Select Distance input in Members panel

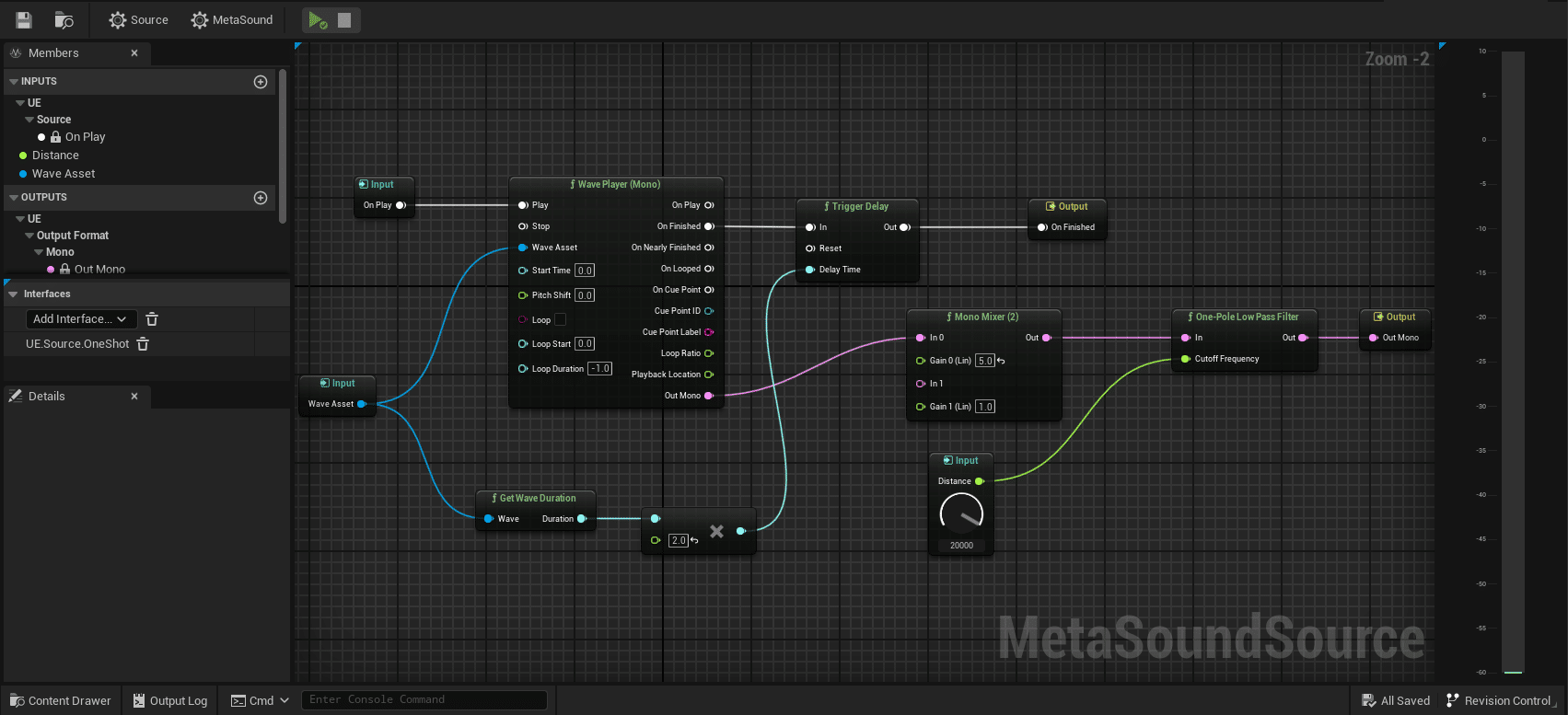click(55, 156)
